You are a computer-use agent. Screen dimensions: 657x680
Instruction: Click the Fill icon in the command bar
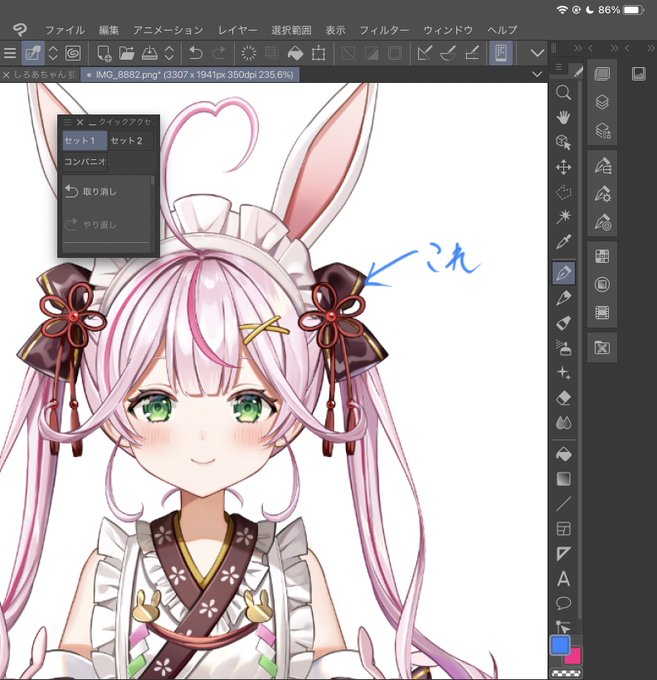(295, 53)
